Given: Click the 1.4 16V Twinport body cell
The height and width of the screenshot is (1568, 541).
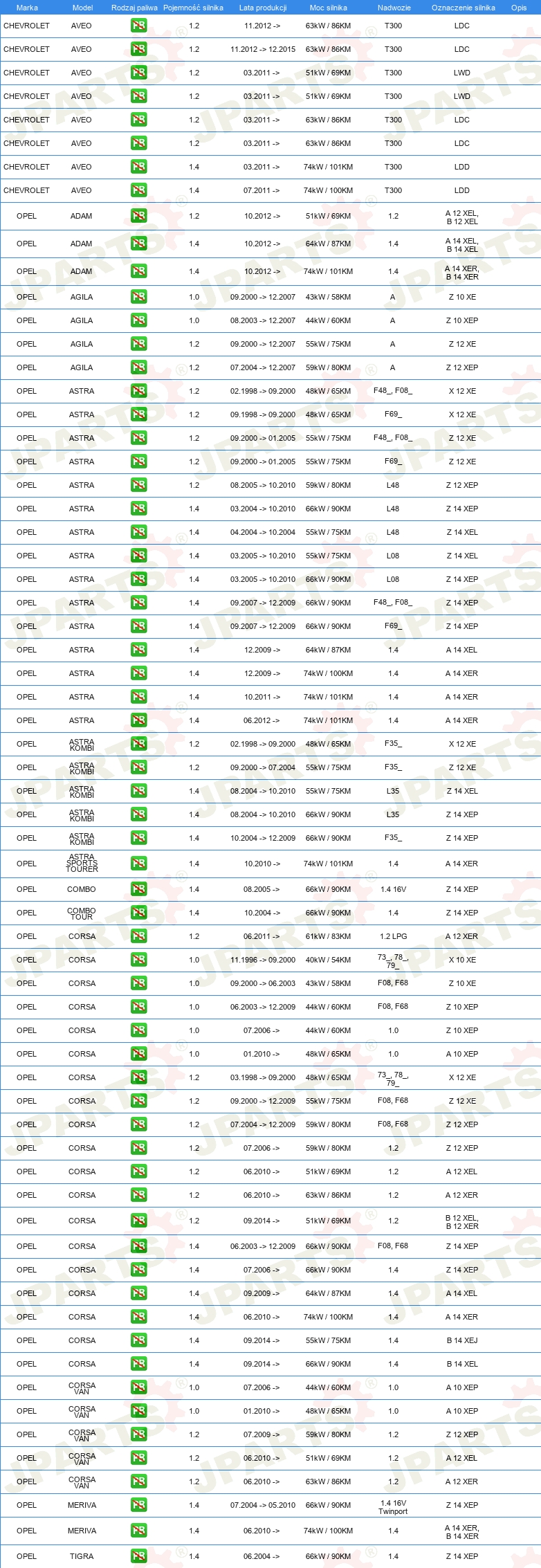Looking at the screenshot, I should (393, 1506).
